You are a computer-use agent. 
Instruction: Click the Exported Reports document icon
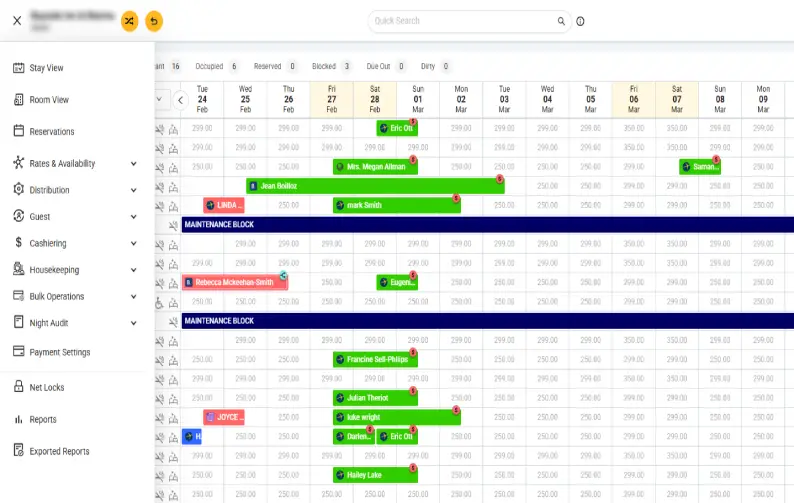[x=18, y=451]
